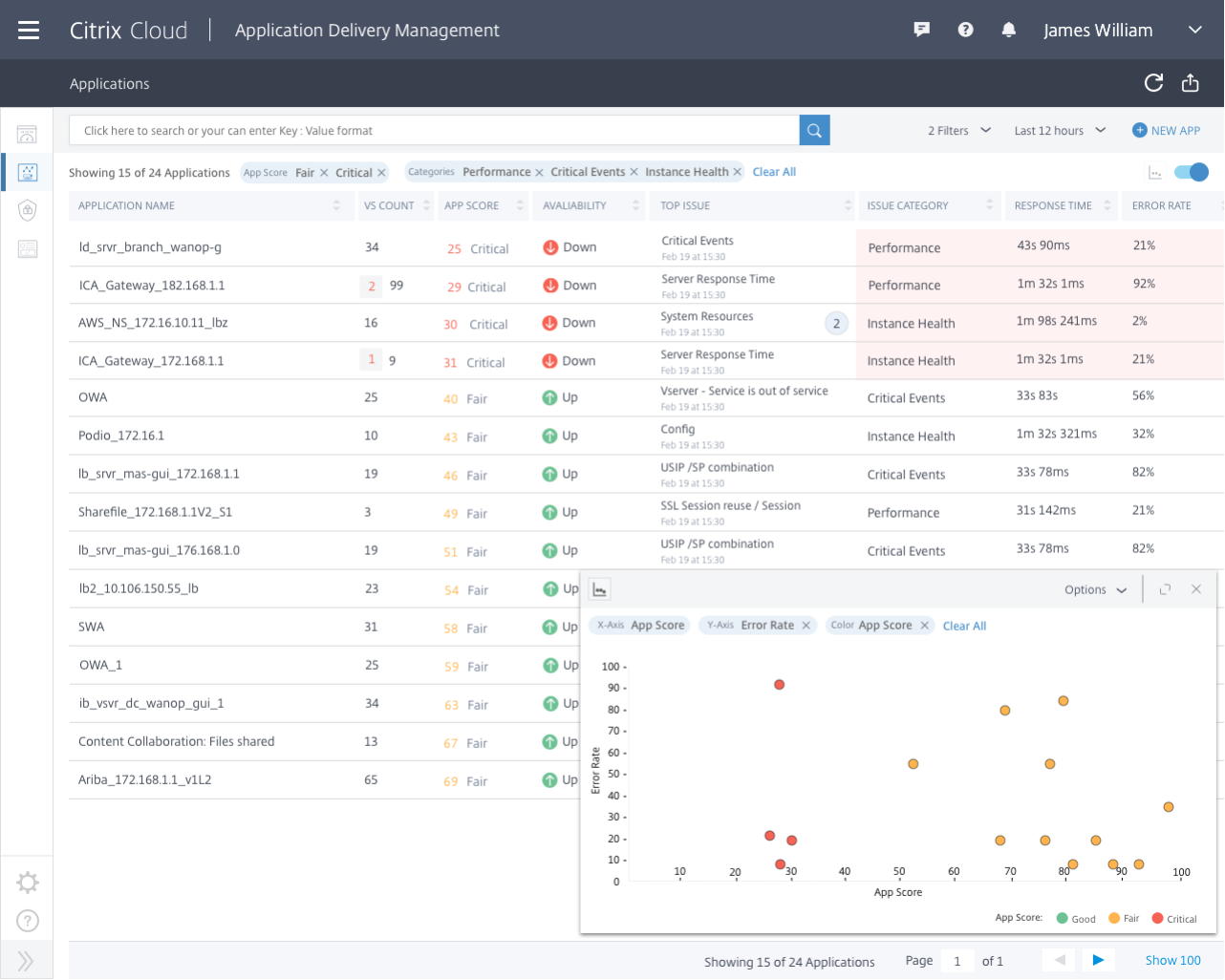Select the applications icon in left sidebar
This screenshot has height=980, width=1225.
click(x=28, y=172)
